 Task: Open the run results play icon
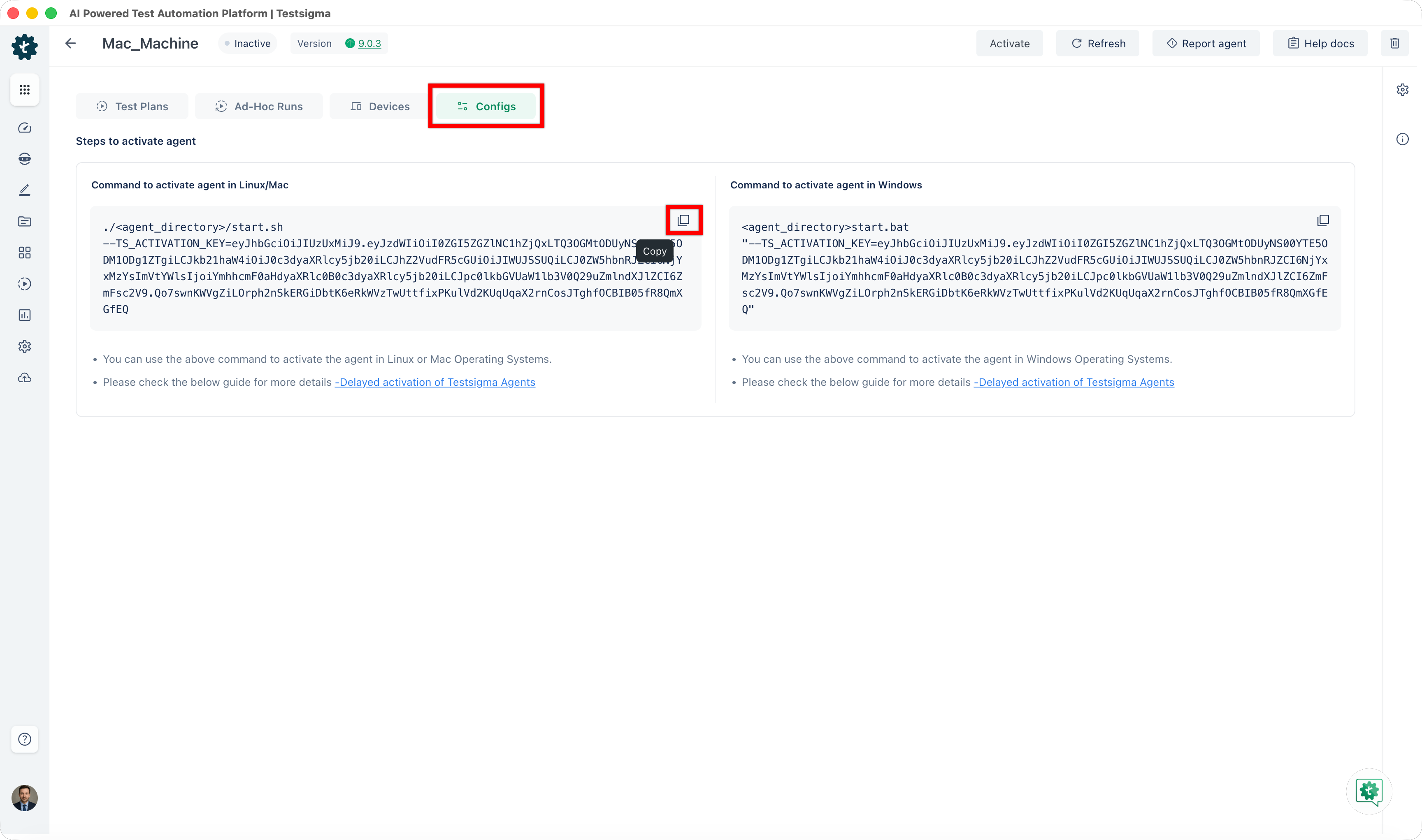coord(24,283)
